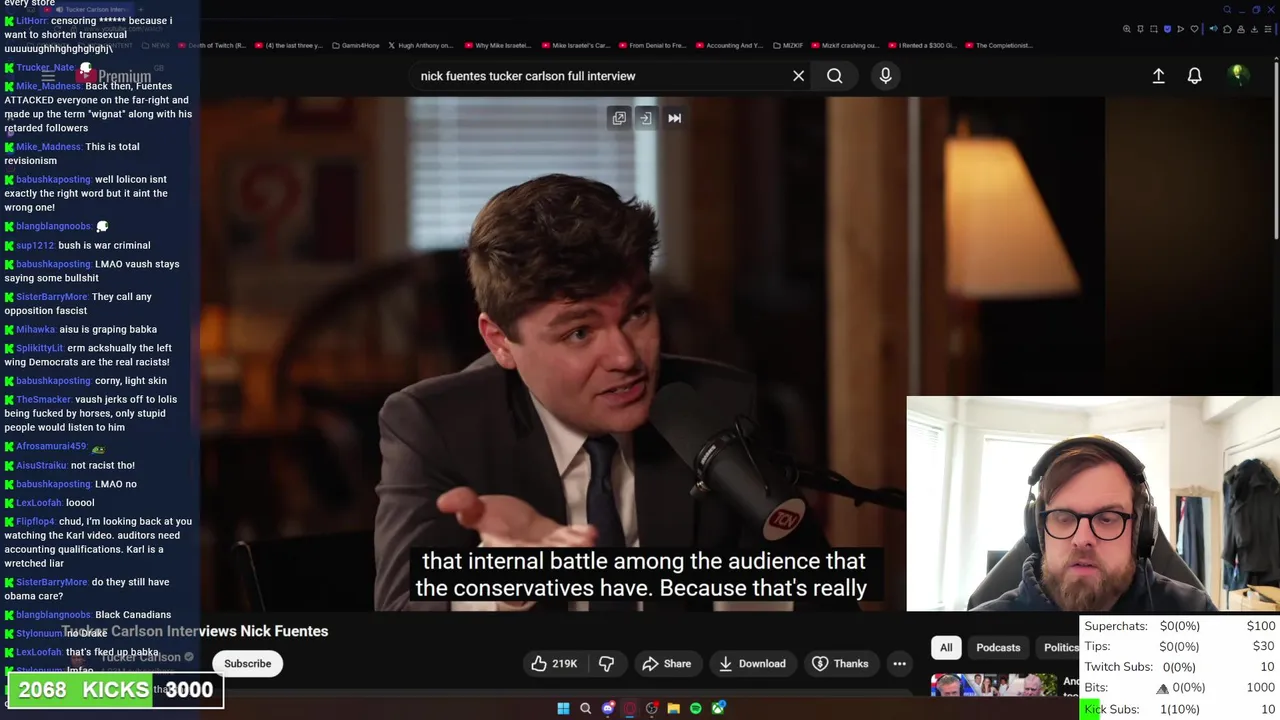Click chat username 'Flipflop4'
Image resolution: width=1280 pixels, height=720 pixels.
point(36,522)
